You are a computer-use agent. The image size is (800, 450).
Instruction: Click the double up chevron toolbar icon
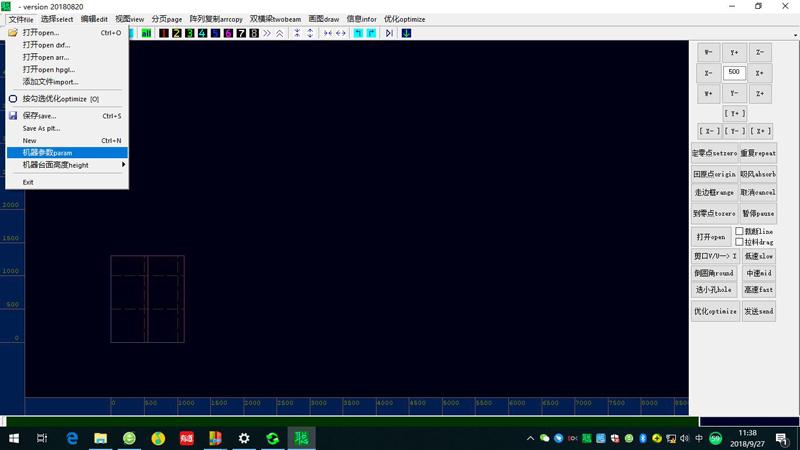(280, 33)
